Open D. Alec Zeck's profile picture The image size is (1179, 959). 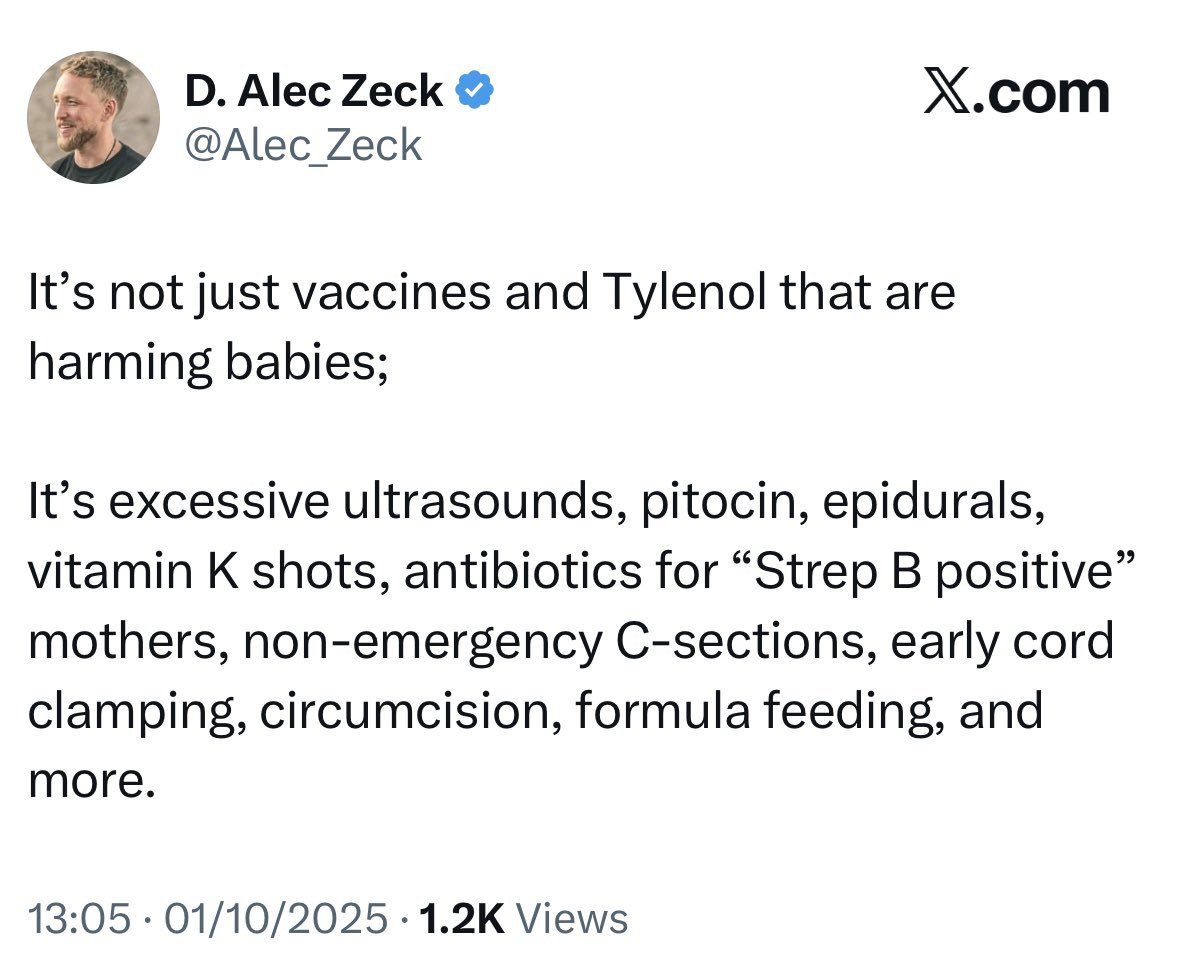93,117
